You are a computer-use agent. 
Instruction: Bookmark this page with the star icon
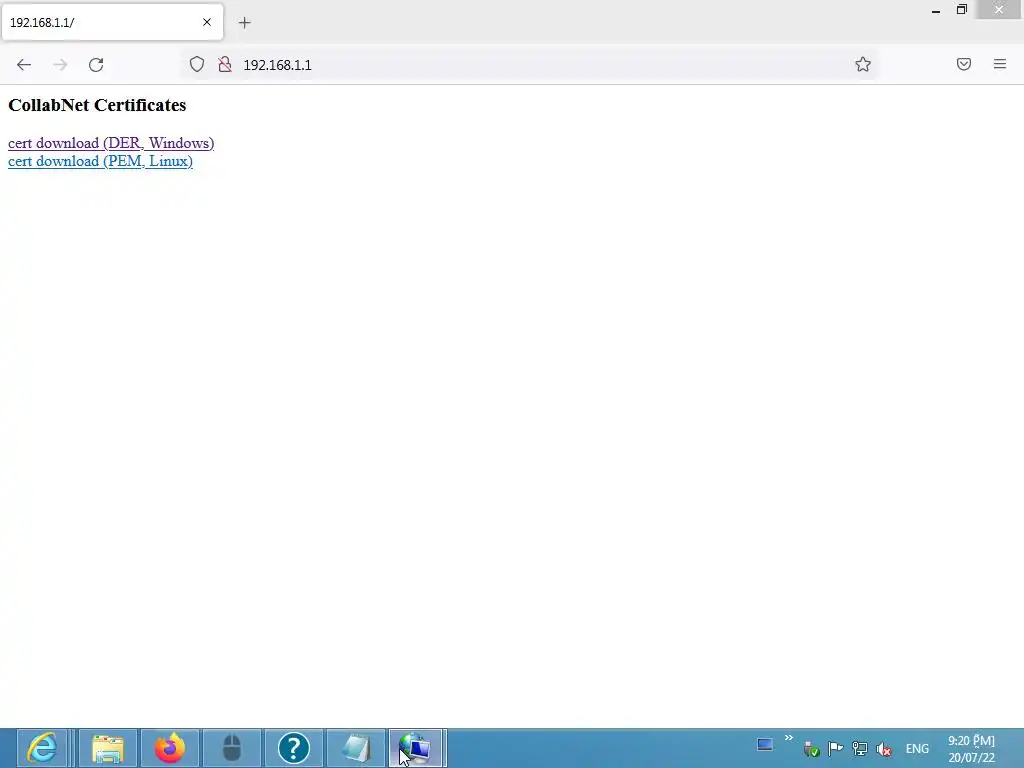(863, 64)
